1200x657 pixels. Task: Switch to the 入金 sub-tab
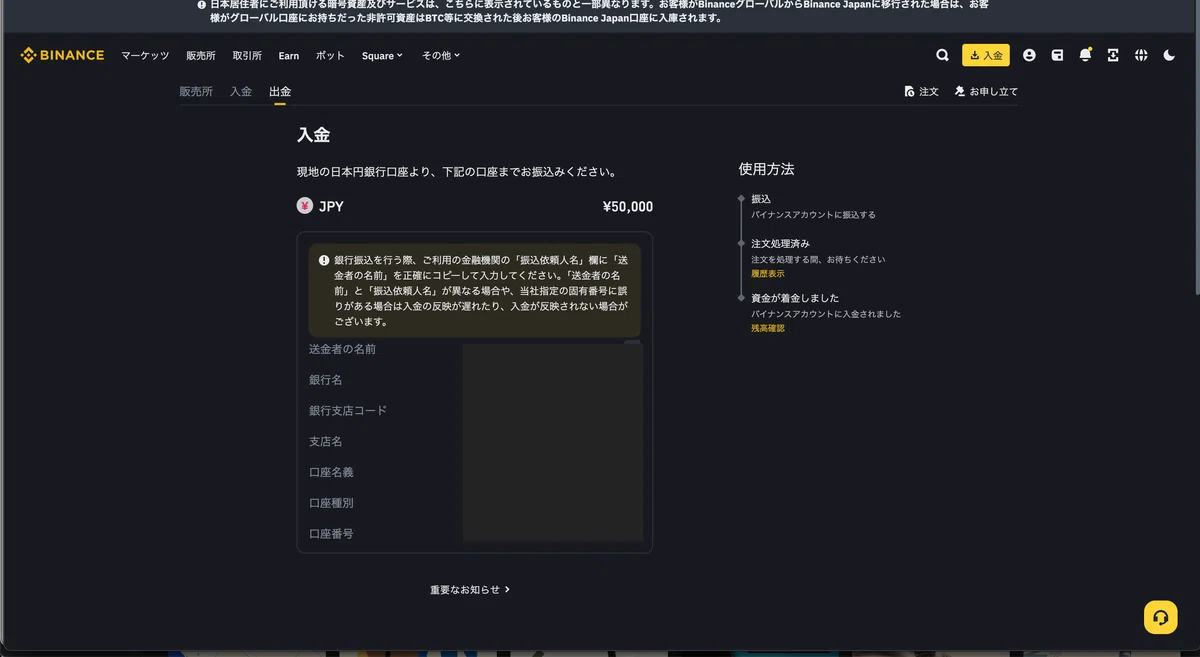(x=241, y=91)
